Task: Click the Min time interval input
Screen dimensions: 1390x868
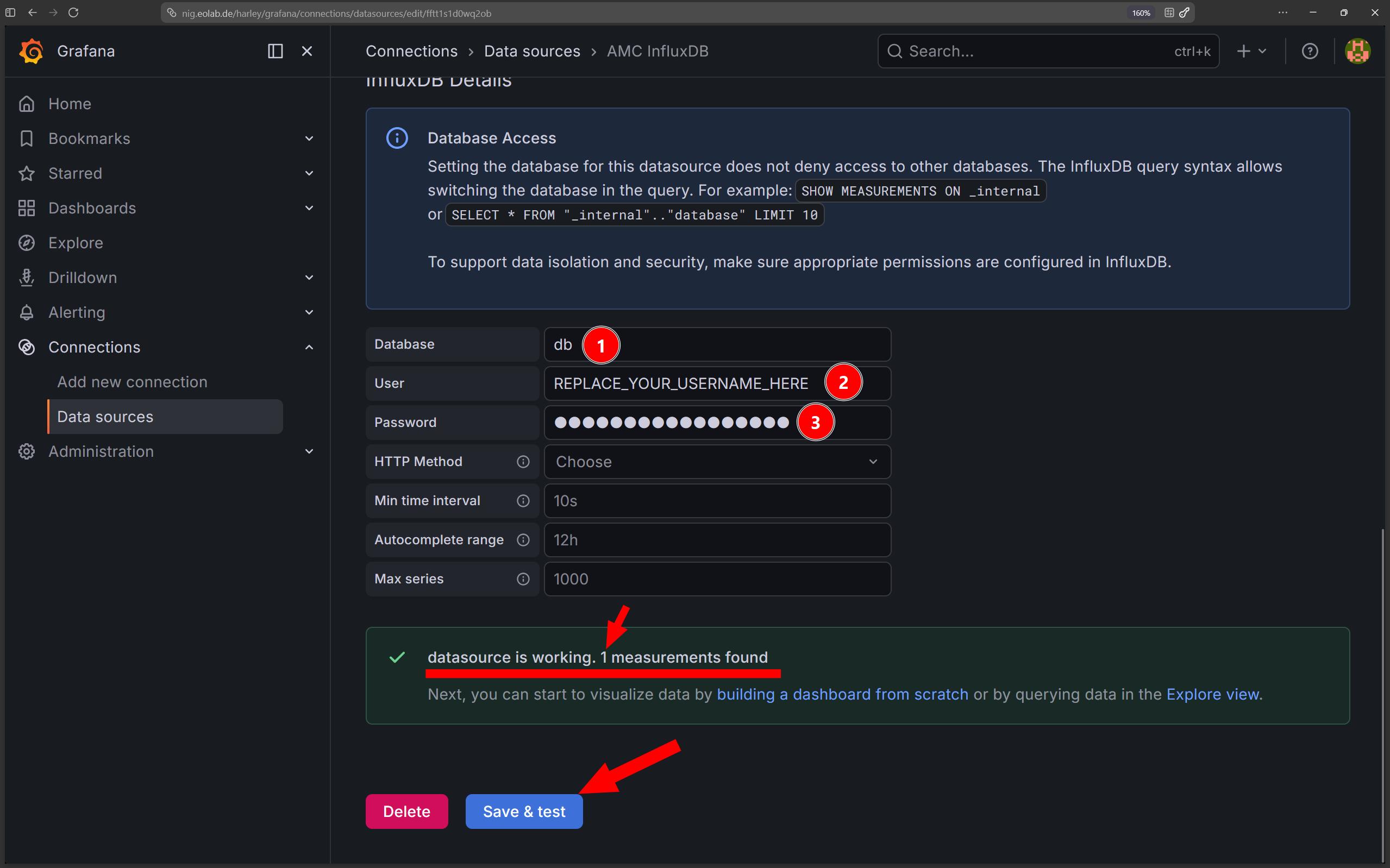Action: point(717,501)
